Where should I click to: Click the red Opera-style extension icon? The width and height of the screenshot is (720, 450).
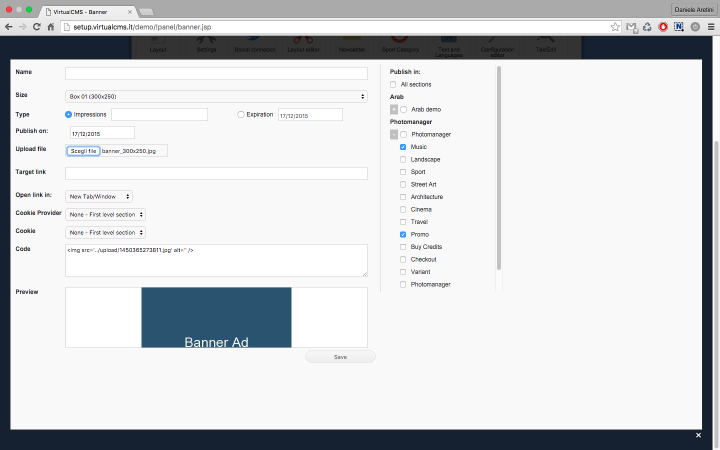(x=663, y=27)
